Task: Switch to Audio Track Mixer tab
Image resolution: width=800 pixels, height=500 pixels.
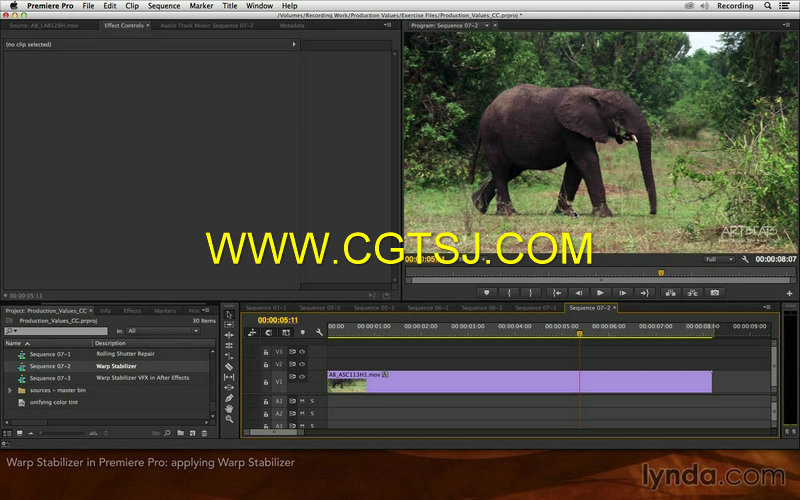Action: (x=207, y=25)
